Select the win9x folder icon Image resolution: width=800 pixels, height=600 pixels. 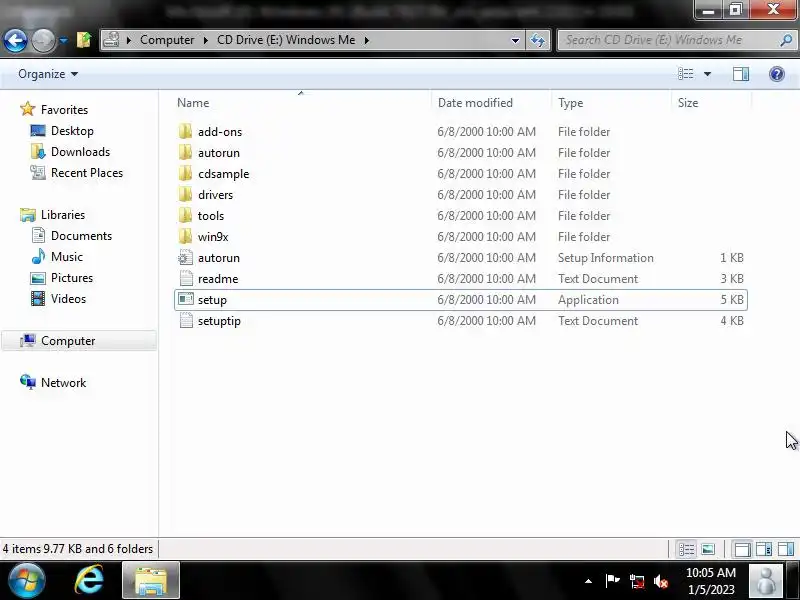coord(186,236)
